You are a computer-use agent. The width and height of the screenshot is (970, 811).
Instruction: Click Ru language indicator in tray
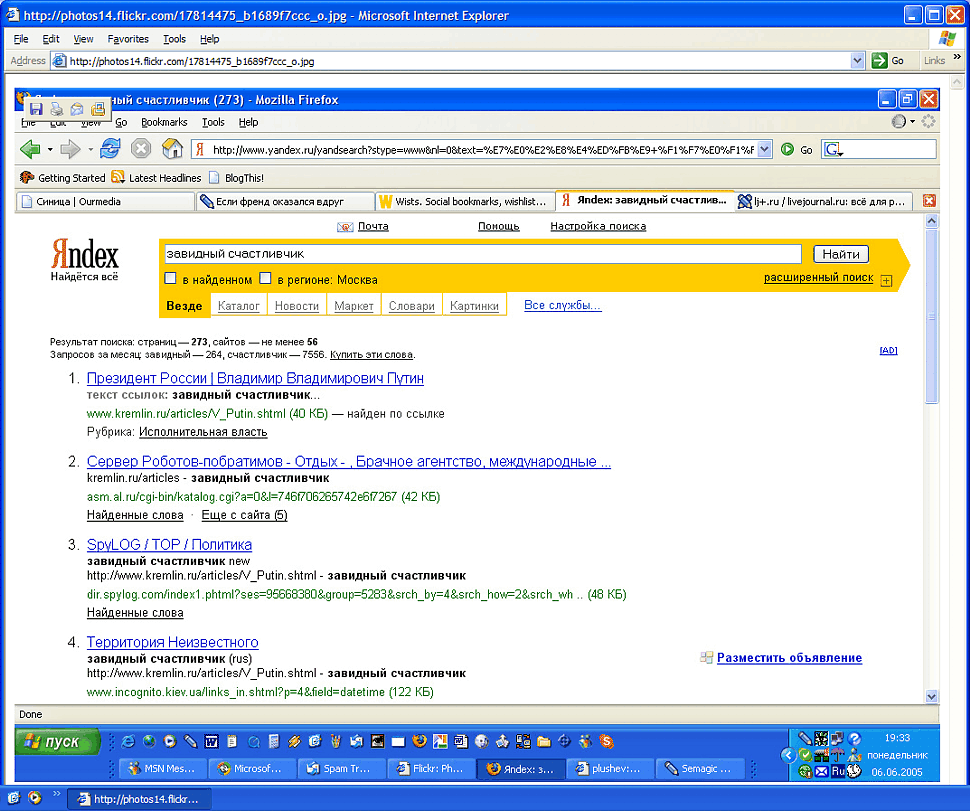point(838,771)
